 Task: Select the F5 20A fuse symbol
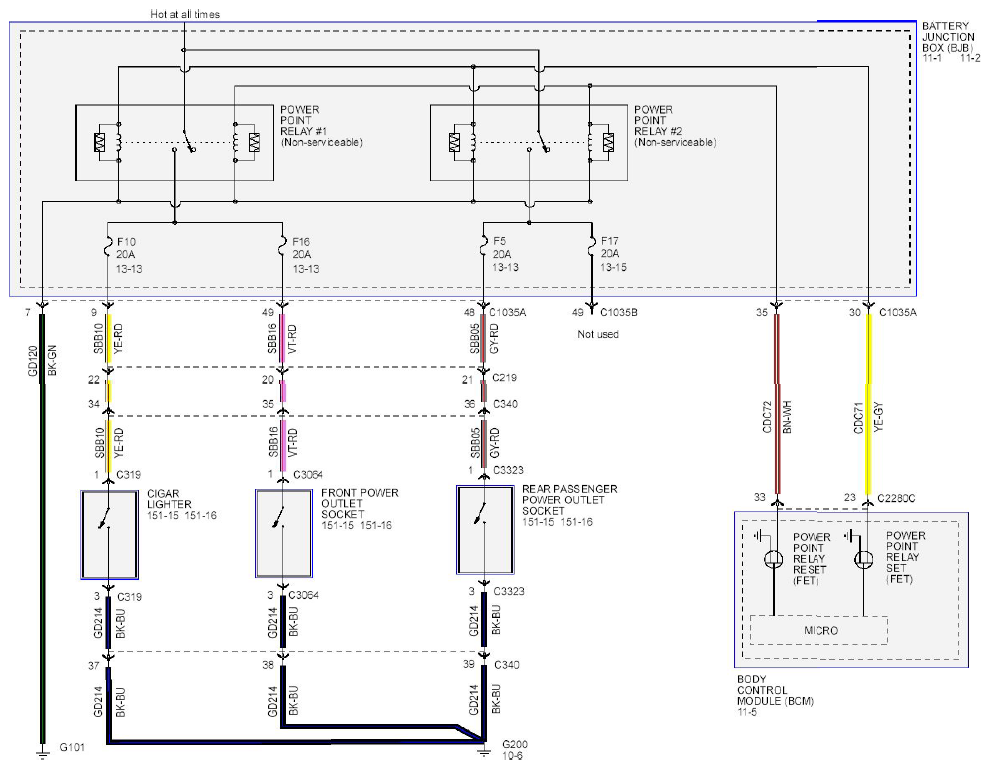tap(484, 246)
